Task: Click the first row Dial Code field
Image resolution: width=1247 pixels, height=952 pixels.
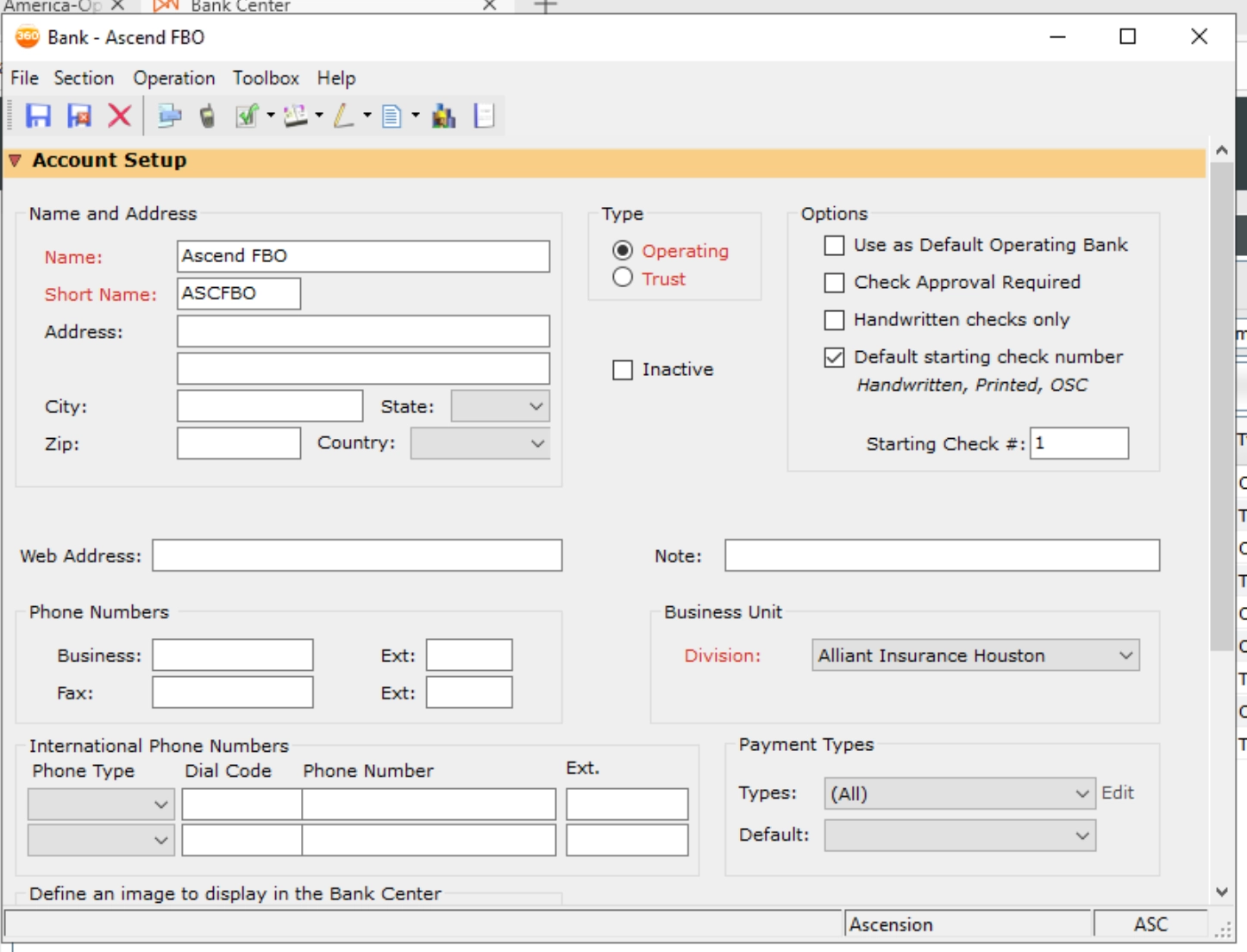Action: tap(241, 804)
